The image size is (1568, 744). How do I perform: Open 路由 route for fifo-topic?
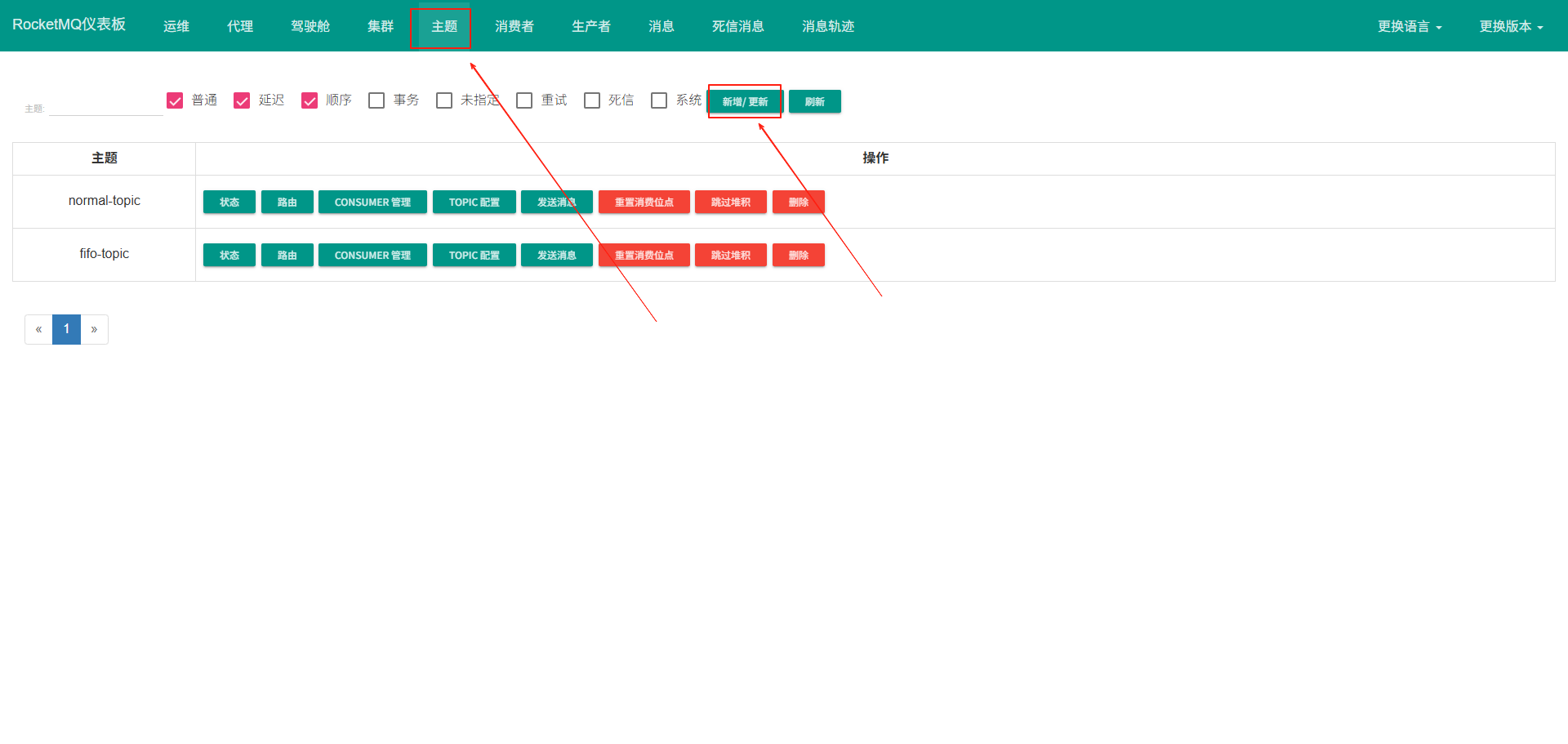287,255
